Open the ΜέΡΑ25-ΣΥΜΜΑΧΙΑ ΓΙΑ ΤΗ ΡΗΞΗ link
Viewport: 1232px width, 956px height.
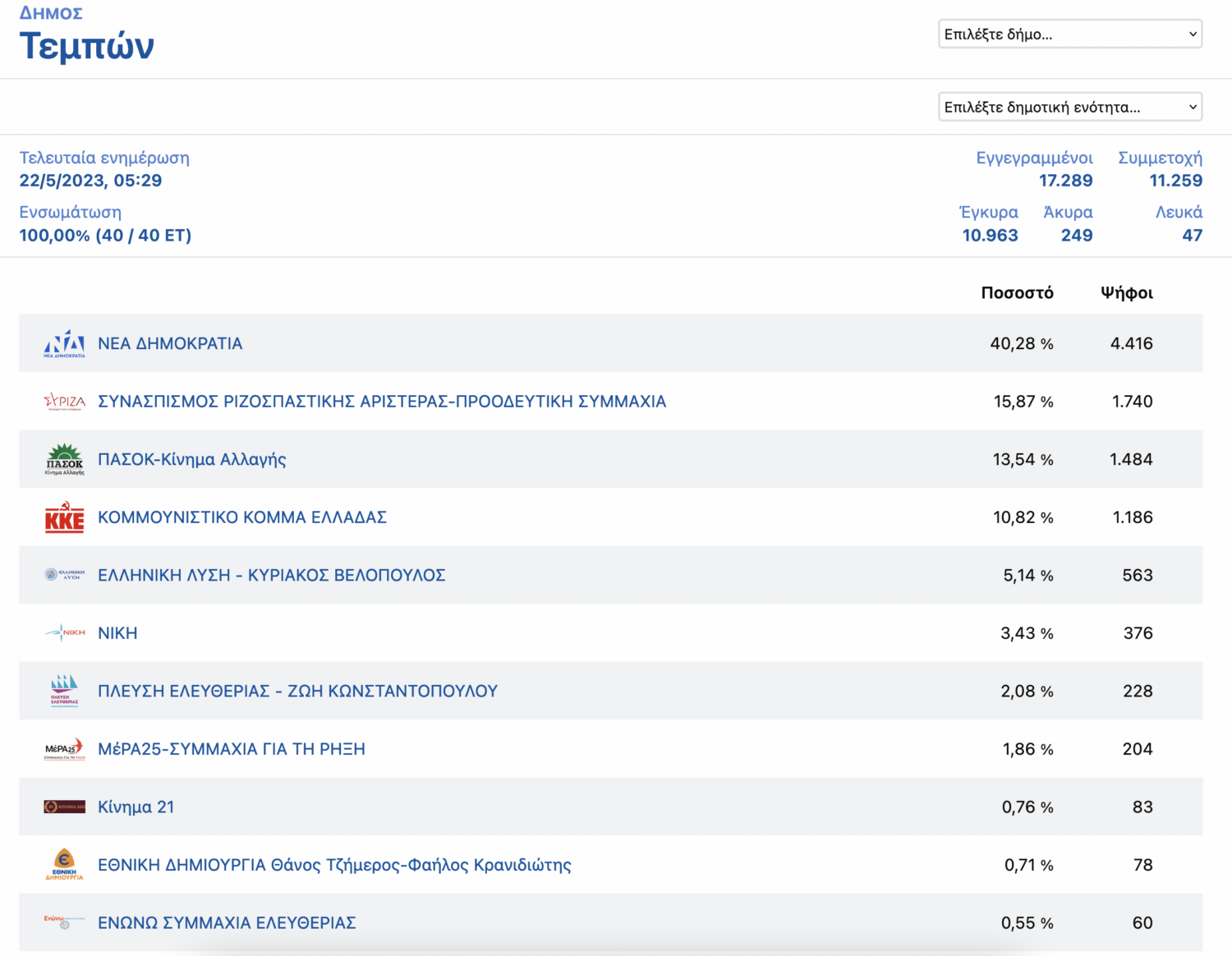(x=232, y=749)
